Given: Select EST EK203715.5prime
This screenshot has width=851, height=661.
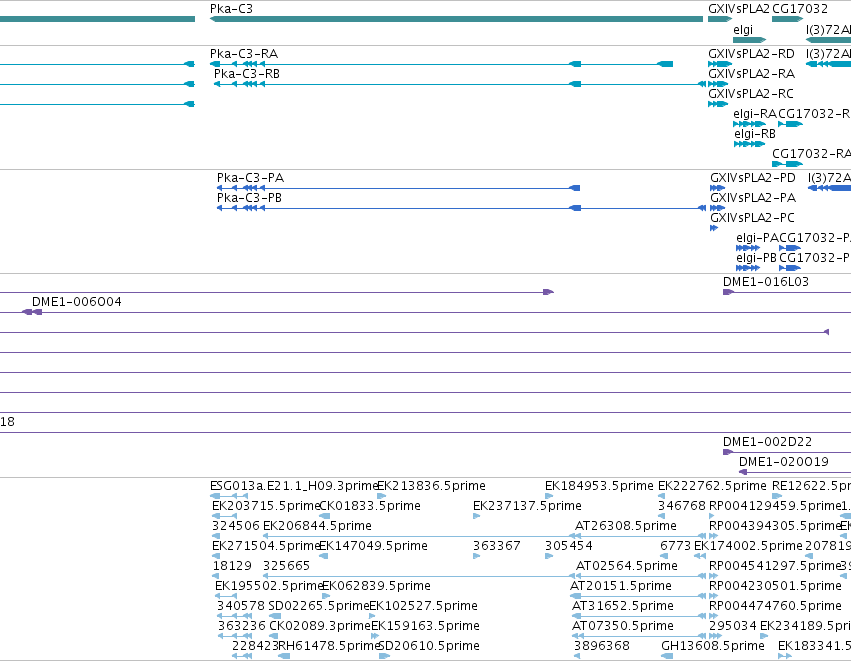Looking at the screenshot, I should click(x=266, y=506).
